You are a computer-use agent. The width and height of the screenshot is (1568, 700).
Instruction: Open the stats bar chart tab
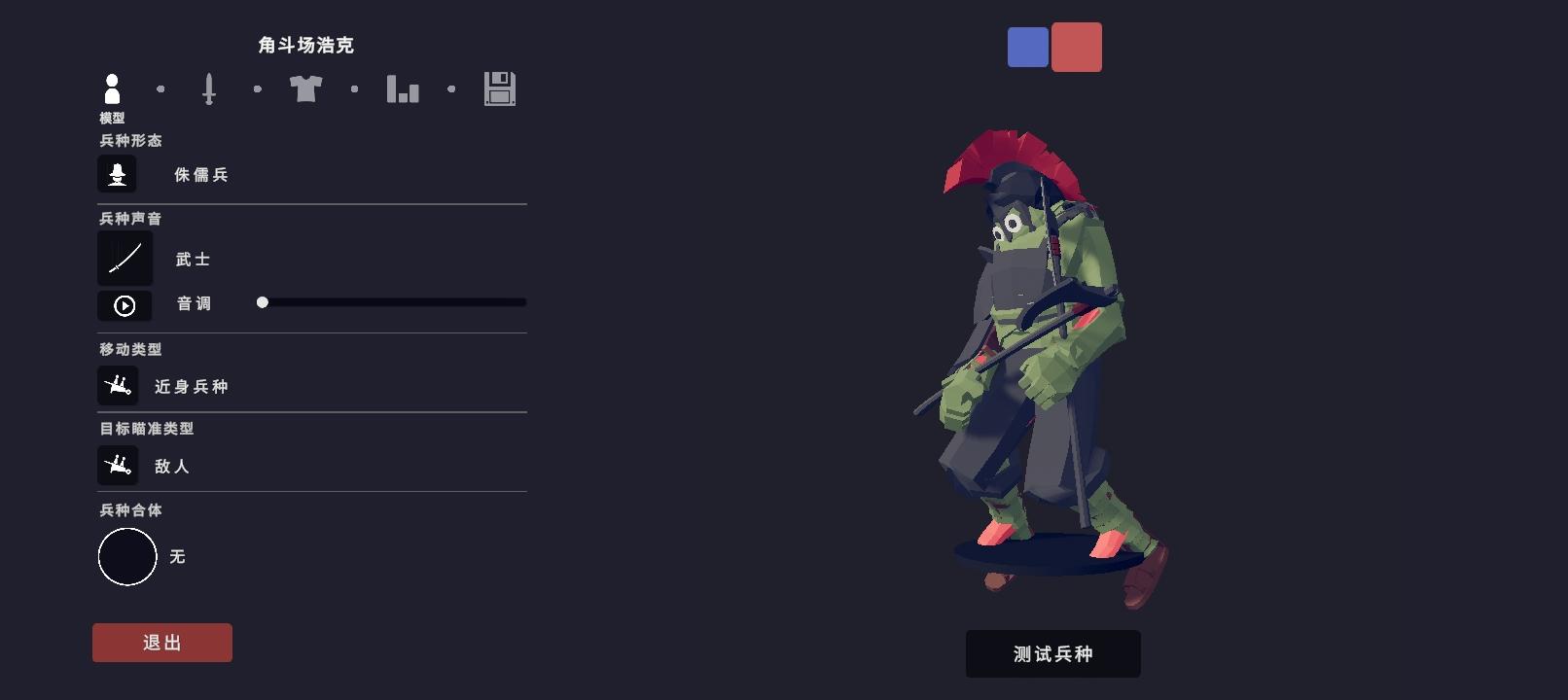(x=403, y=88)
